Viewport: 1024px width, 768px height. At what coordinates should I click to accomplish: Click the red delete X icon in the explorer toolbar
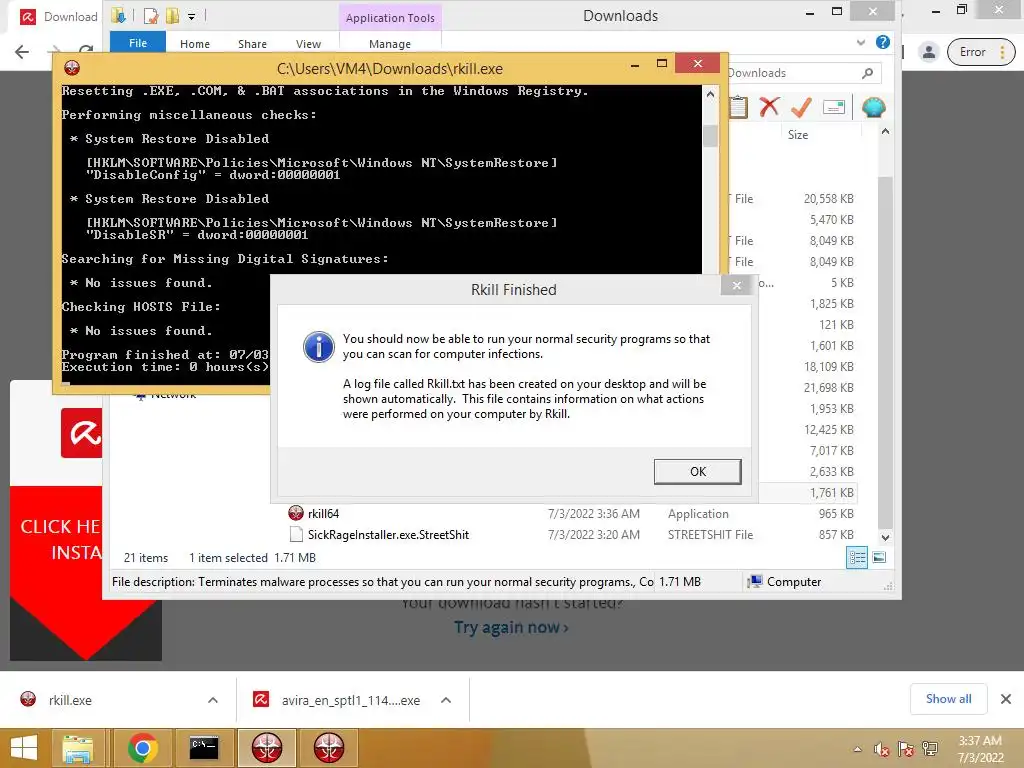[769, 106]
